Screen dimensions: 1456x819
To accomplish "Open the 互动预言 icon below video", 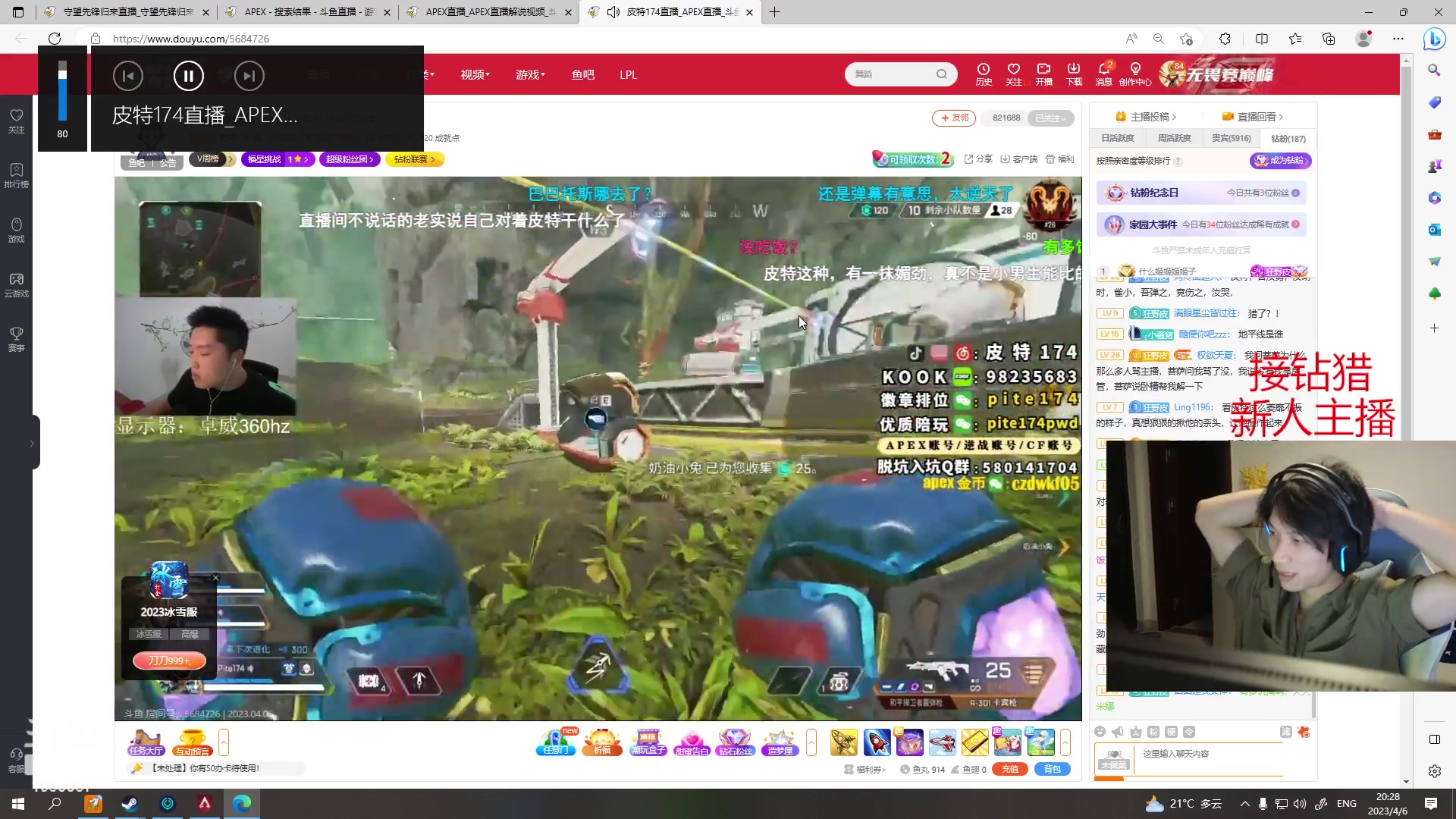I will (x=192, y=742).
